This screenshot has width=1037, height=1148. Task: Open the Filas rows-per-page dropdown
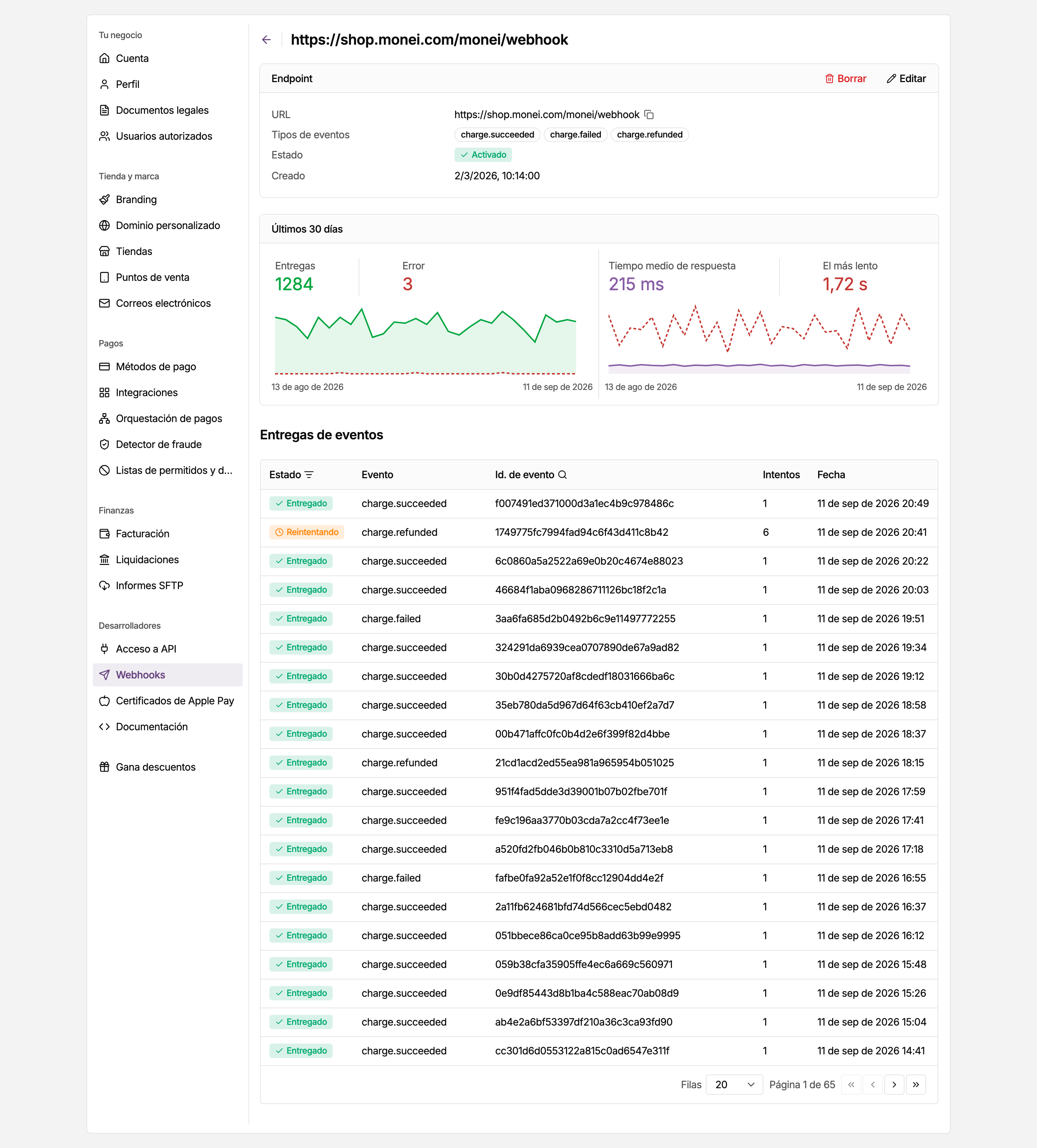(x=734, y=1085)
